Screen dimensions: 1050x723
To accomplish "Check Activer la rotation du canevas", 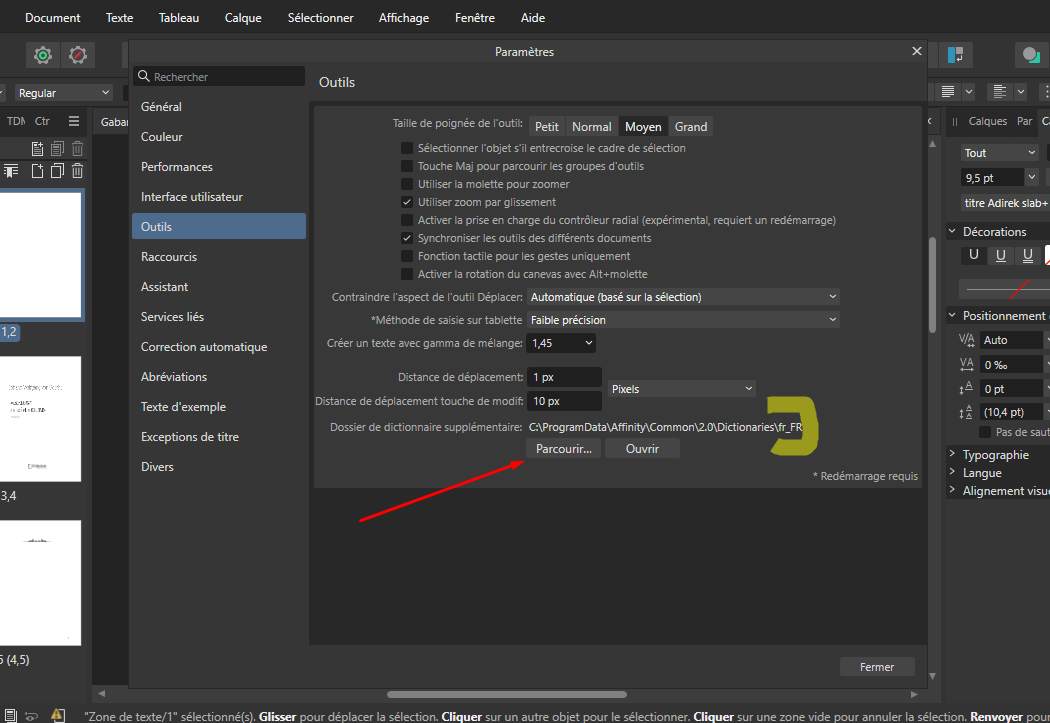I will (406, 274).
